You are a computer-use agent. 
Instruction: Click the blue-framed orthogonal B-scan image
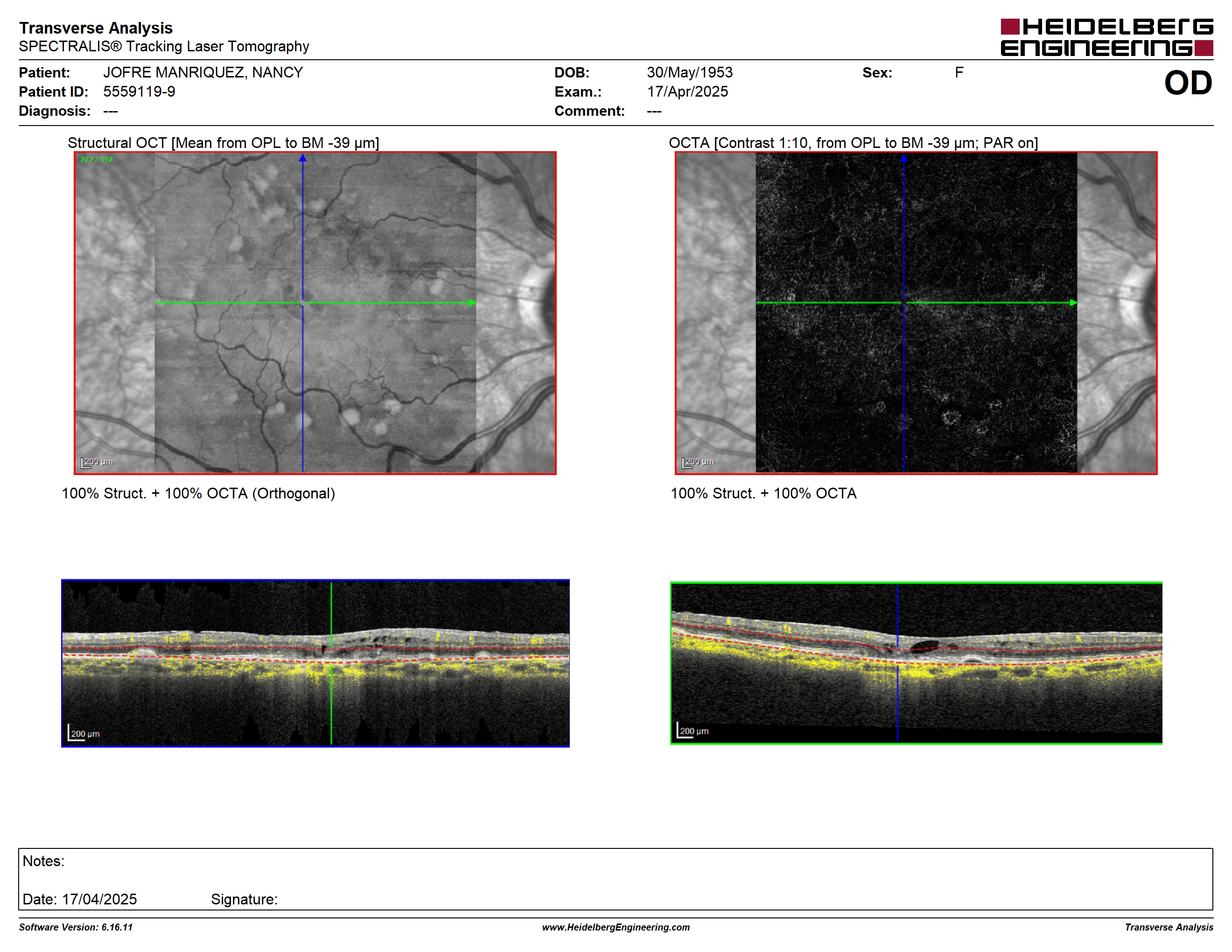click(315, 663)
